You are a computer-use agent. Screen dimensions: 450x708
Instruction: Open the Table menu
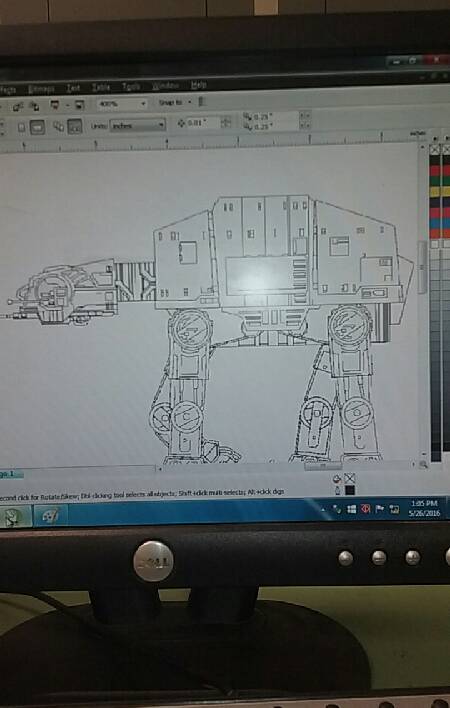[101, 87]
